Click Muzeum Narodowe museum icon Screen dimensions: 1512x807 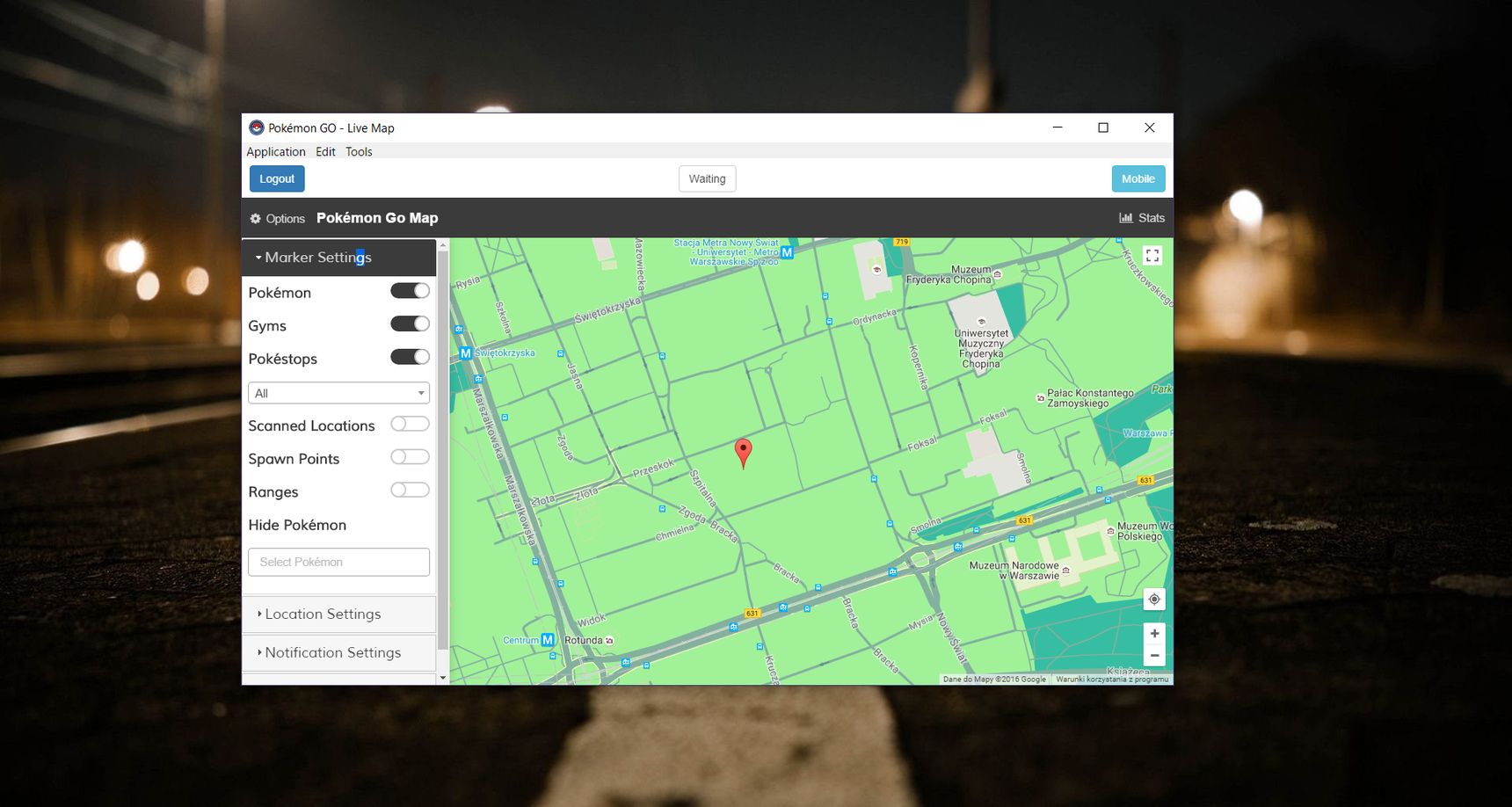pyautogui.click(x=1066, y=571)
